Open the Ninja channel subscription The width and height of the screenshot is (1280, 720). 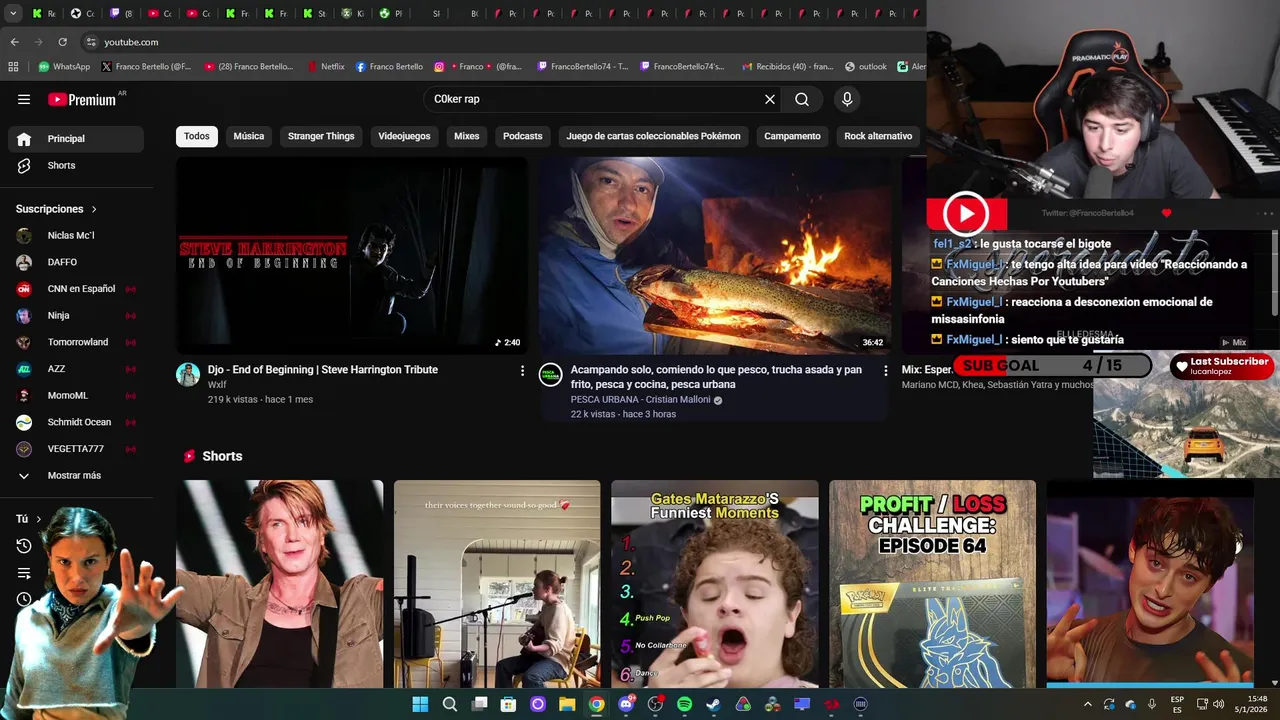coord(76,315)
